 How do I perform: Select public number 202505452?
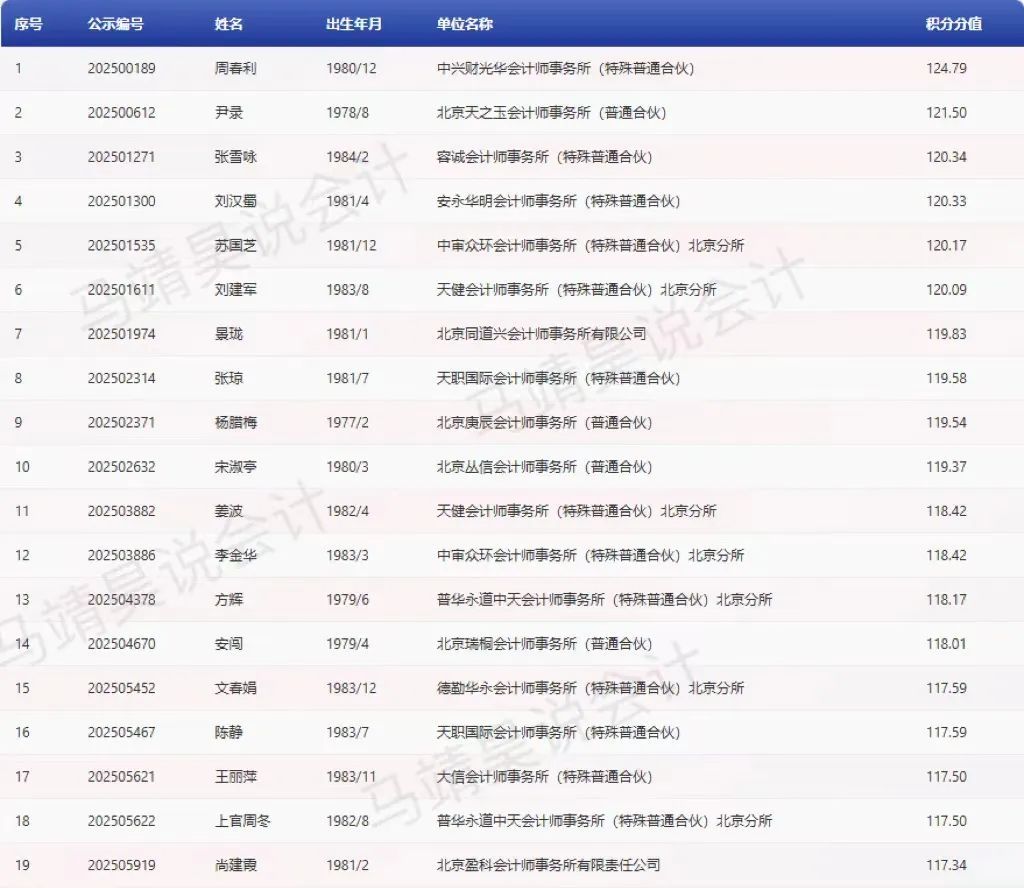121,688
